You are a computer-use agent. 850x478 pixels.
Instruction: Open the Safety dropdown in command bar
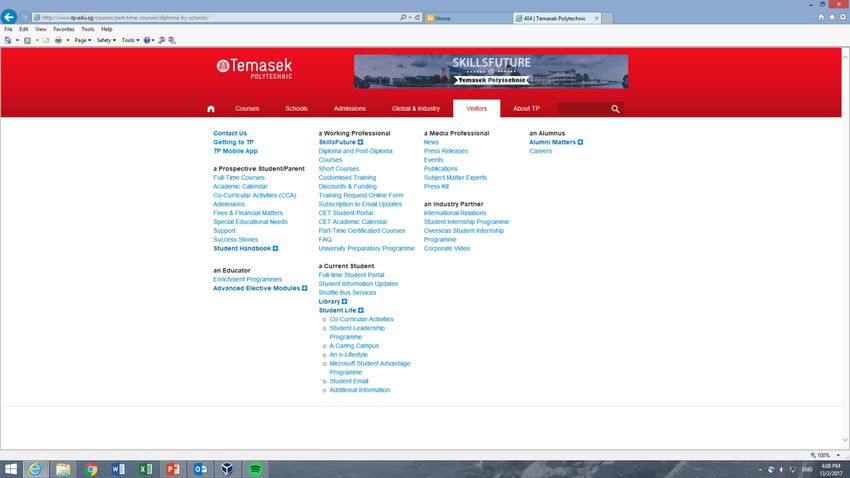coord(106,40)
